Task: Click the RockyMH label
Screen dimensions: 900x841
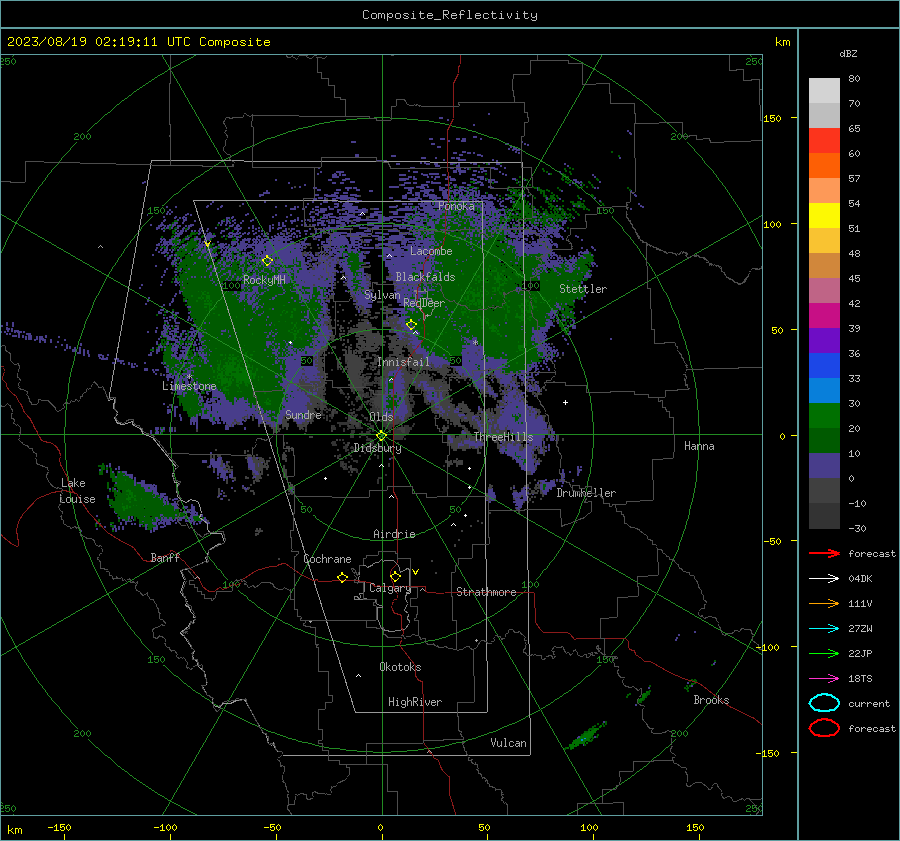Action: [264, 280]
